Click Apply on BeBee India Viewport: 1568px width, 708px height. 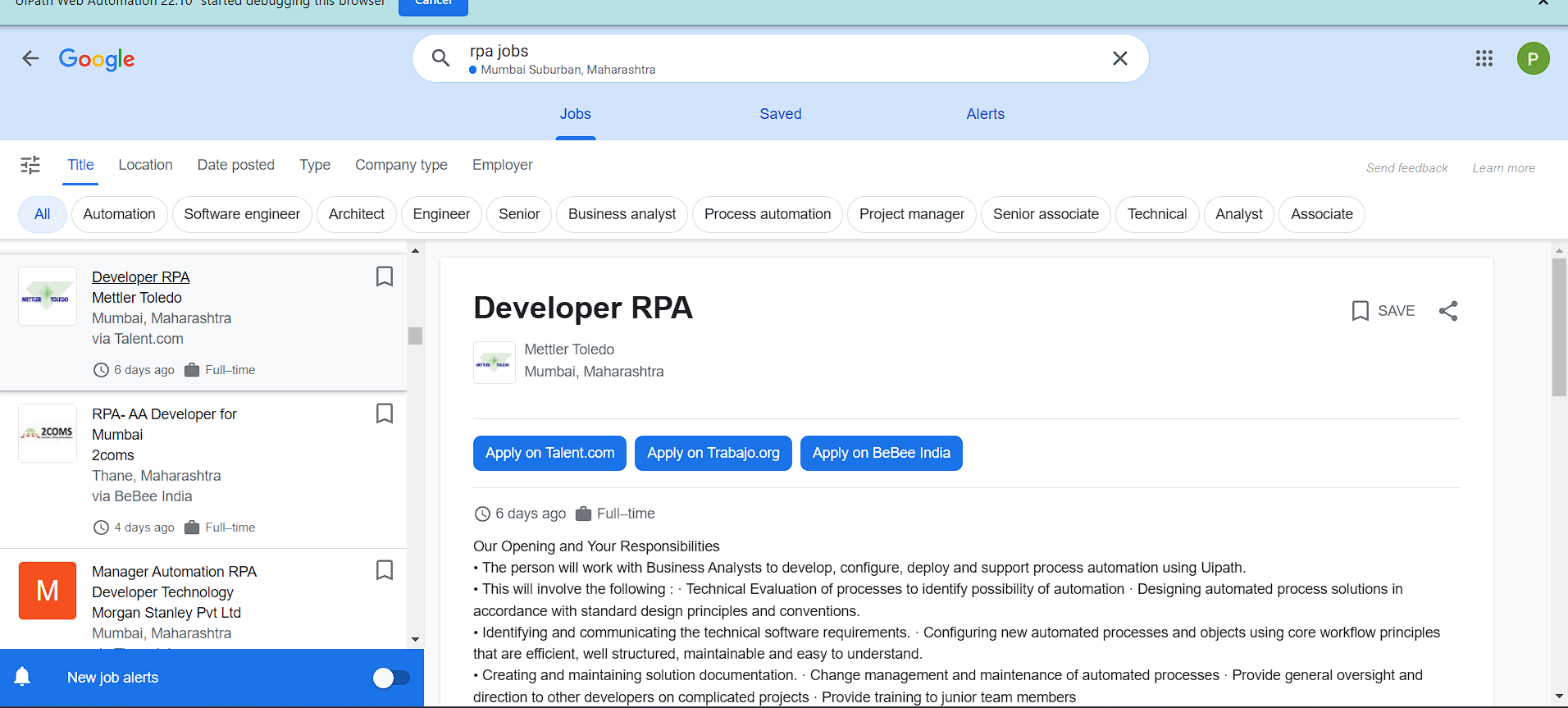pos(882,453)
